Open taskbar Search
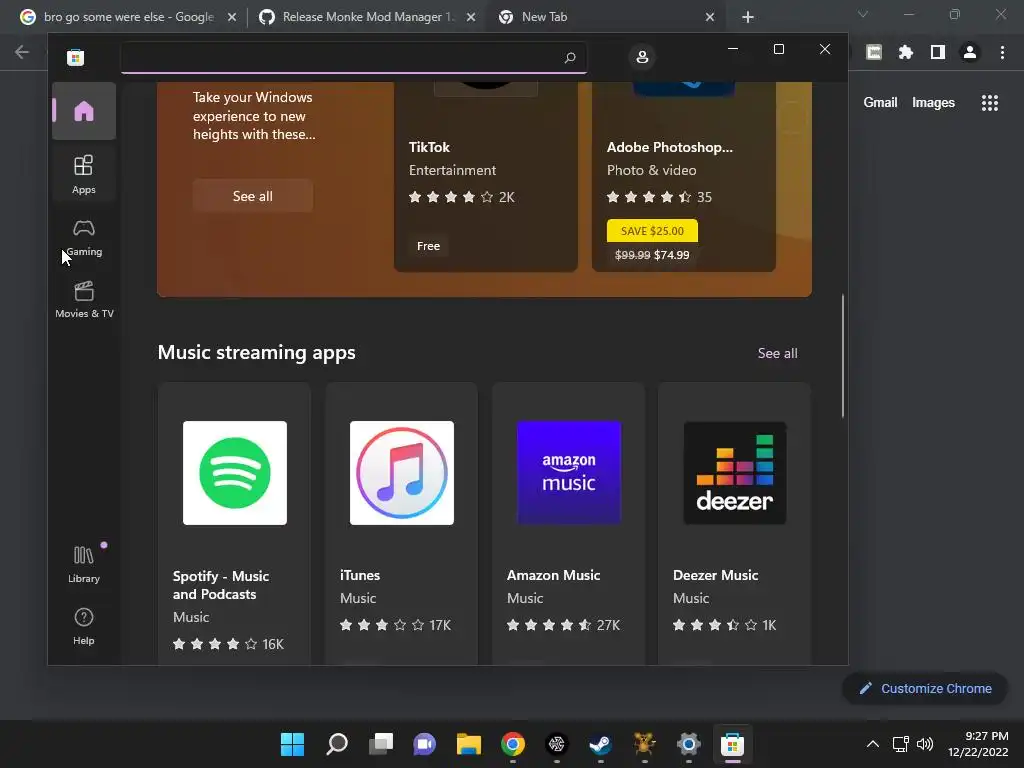 coord(337,744)
